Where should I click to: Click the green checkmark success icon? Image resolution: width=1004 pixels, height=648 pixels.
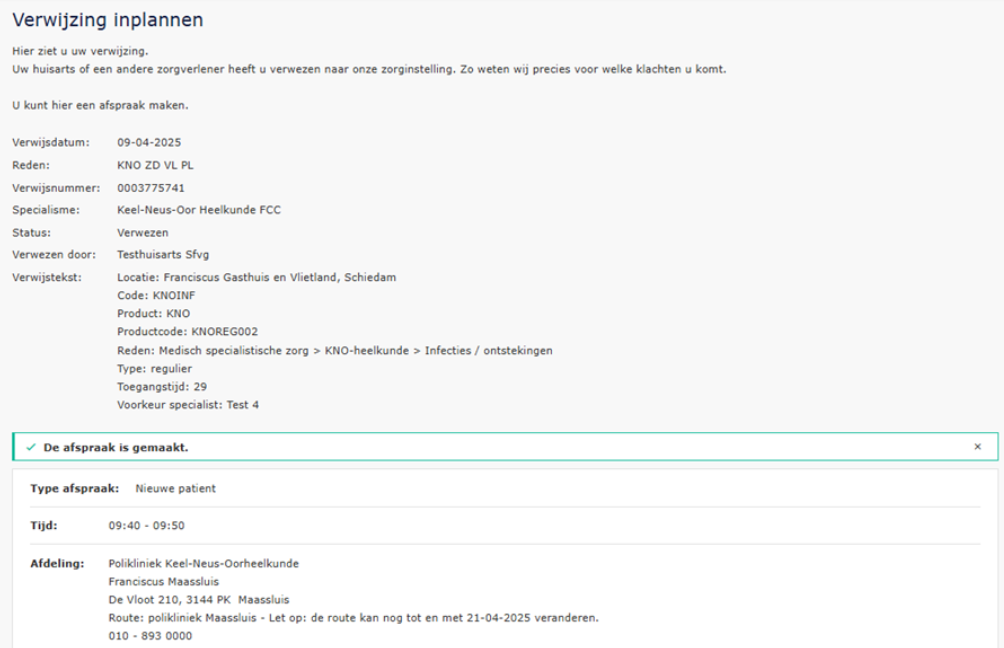[x=31, y=447]
